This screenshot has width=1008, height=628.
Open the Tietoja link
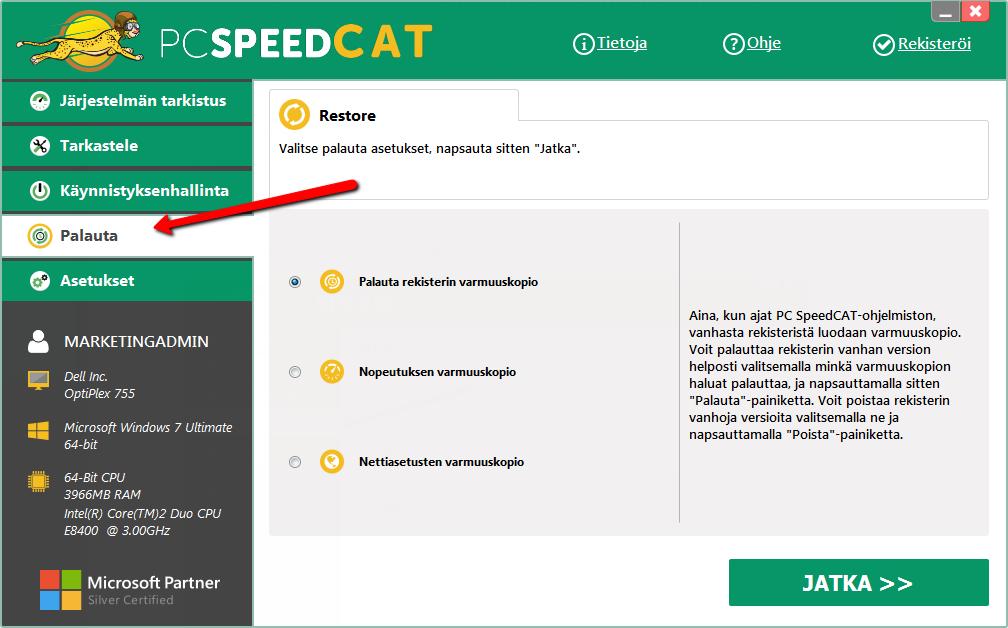pyautogui.click(x=622, y=43)
